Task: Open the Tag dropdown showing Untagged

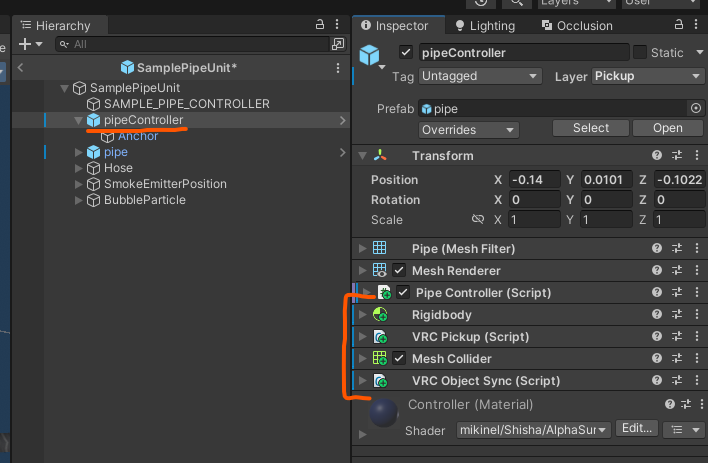Action: (x=480, y=76)
